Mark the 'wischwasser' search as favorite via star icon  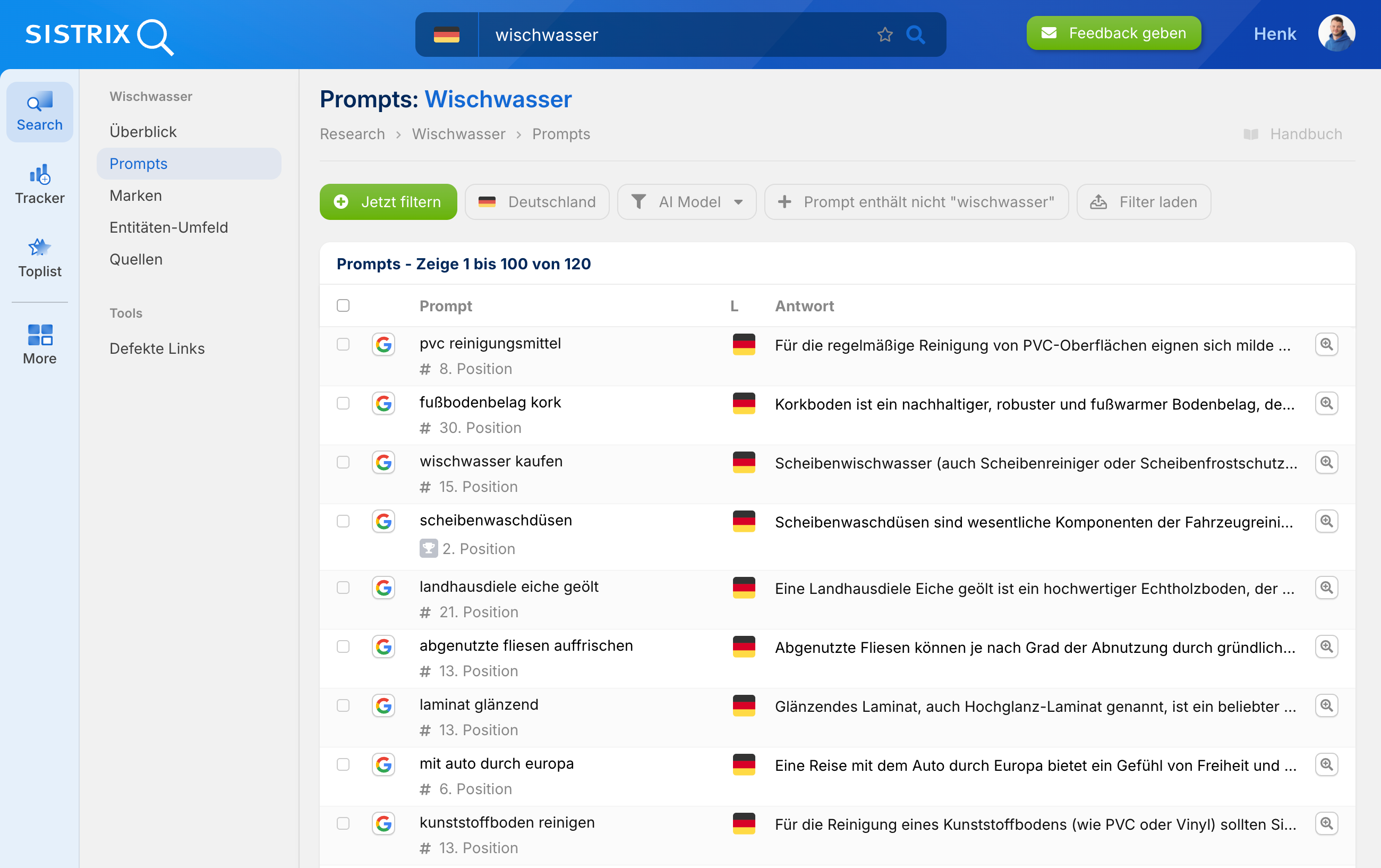tap(885, 35)
